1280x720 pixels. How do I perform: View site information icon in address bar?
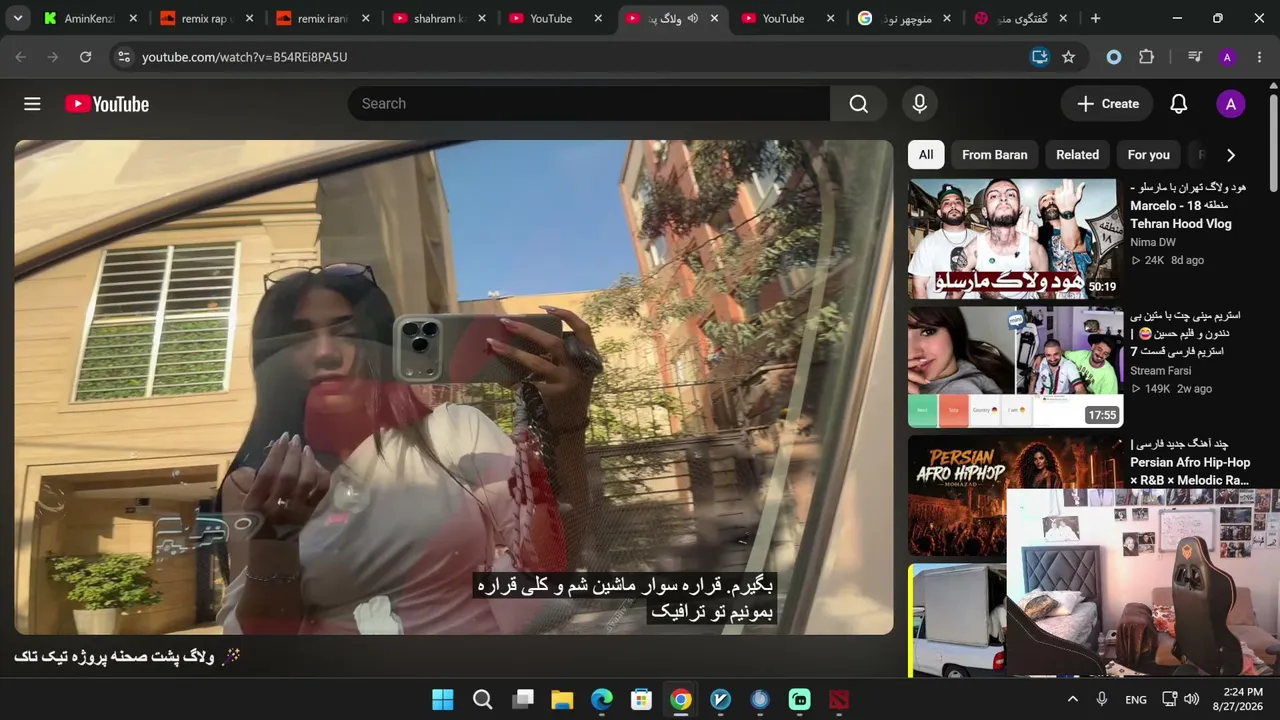coord(124,57)
